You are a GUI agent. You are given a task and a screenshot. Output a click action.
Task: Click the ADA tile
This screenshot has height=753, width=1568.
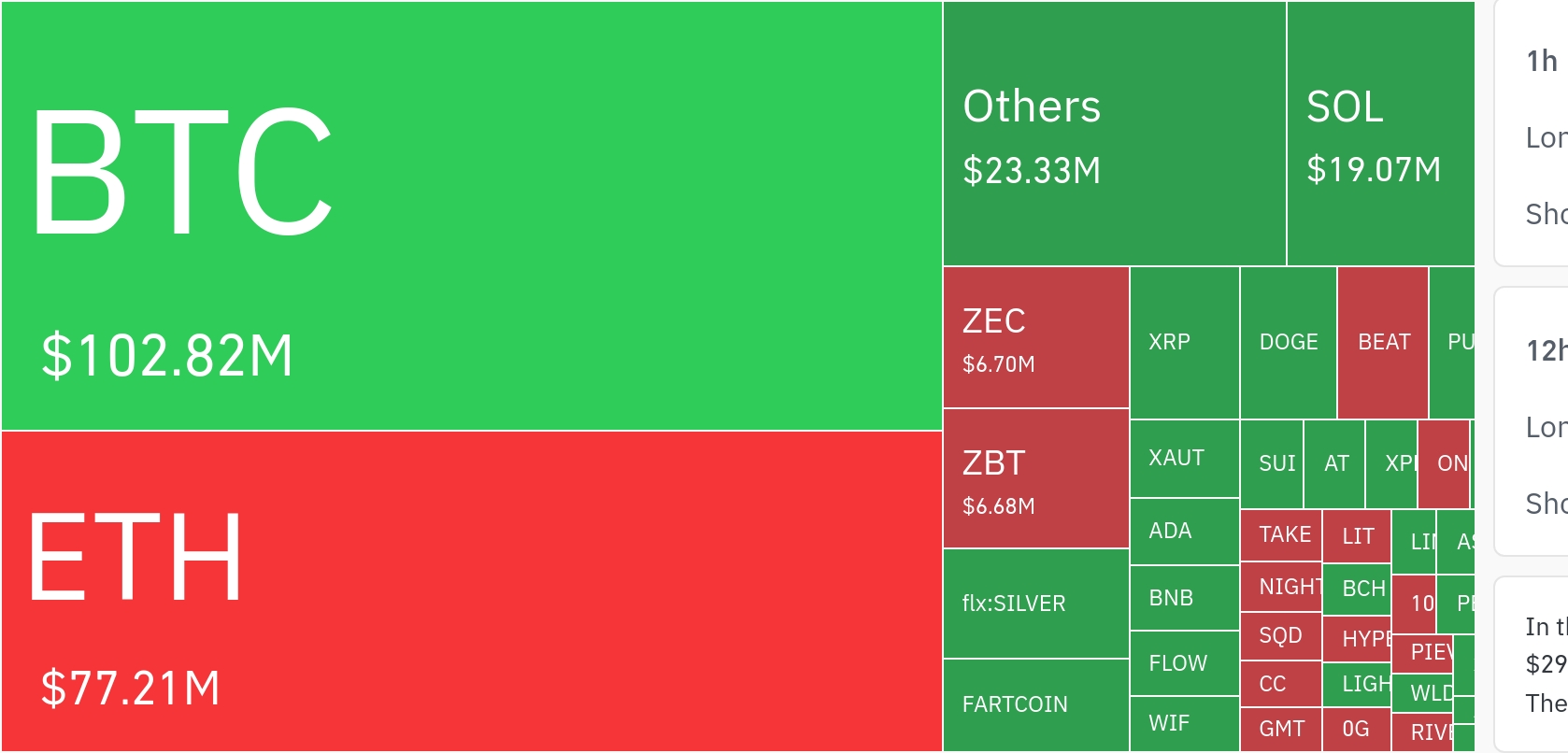1184,531
